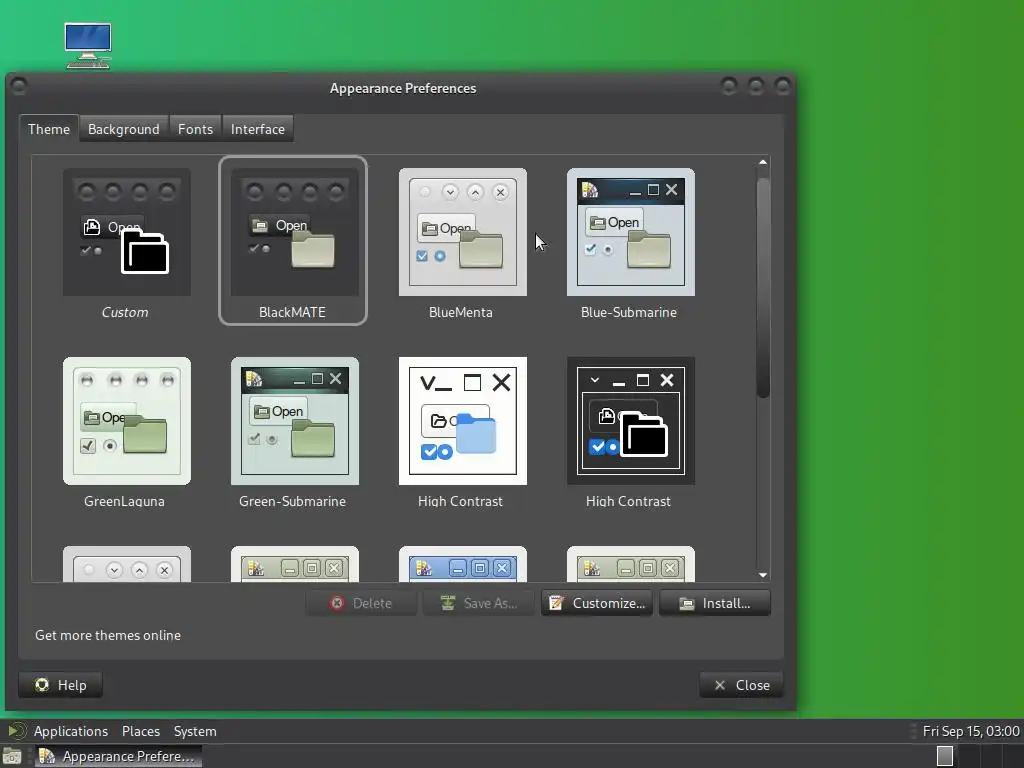Click the Customize button's pencil icon
Screen dimensions: 1024x768
pyautogui.click(x=556, y=603)
